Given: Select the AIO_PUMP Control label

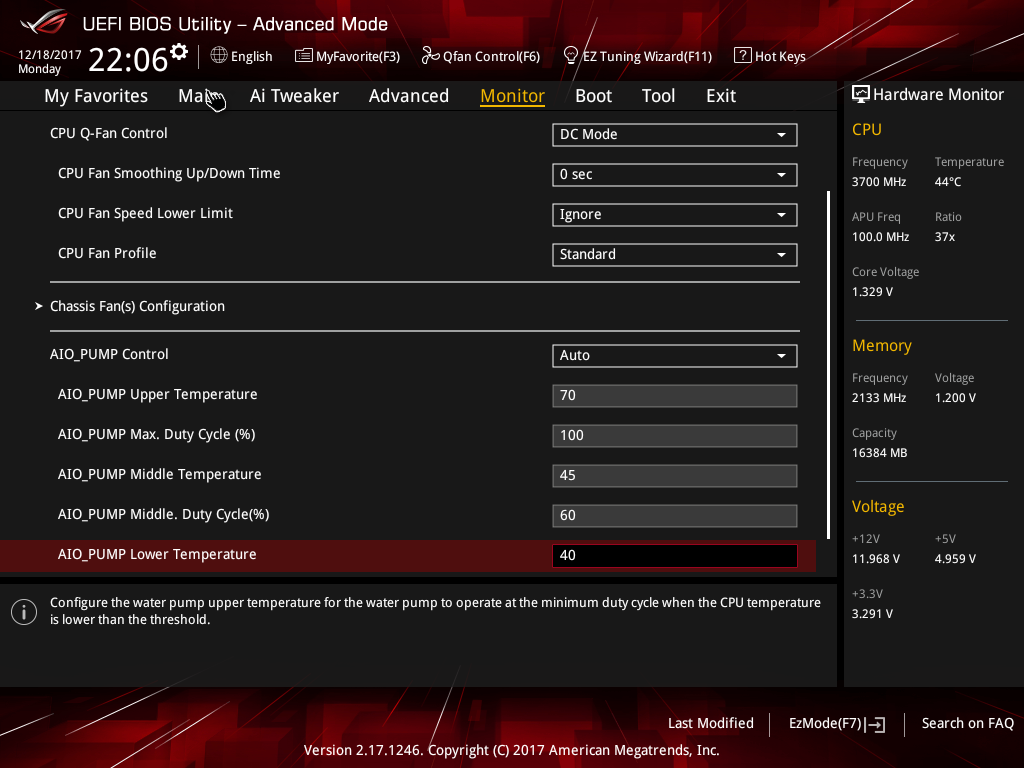Looking at the screenshot, I should [x=109, y=355].
